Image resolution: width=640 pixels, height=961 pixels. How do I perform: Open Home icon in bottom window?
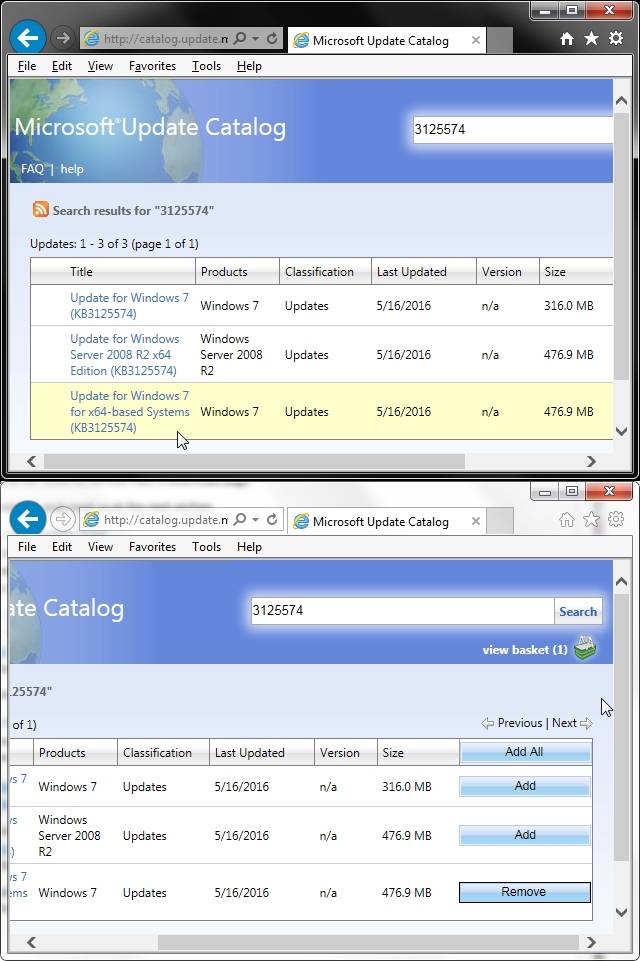[x=567, y=520]
